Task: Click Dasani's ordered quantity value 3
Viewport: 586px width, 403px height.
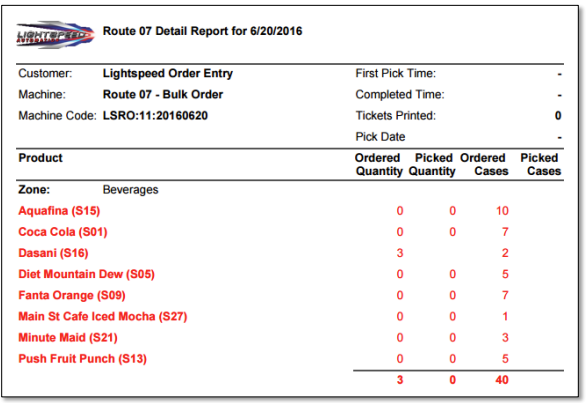Action: 400,253
